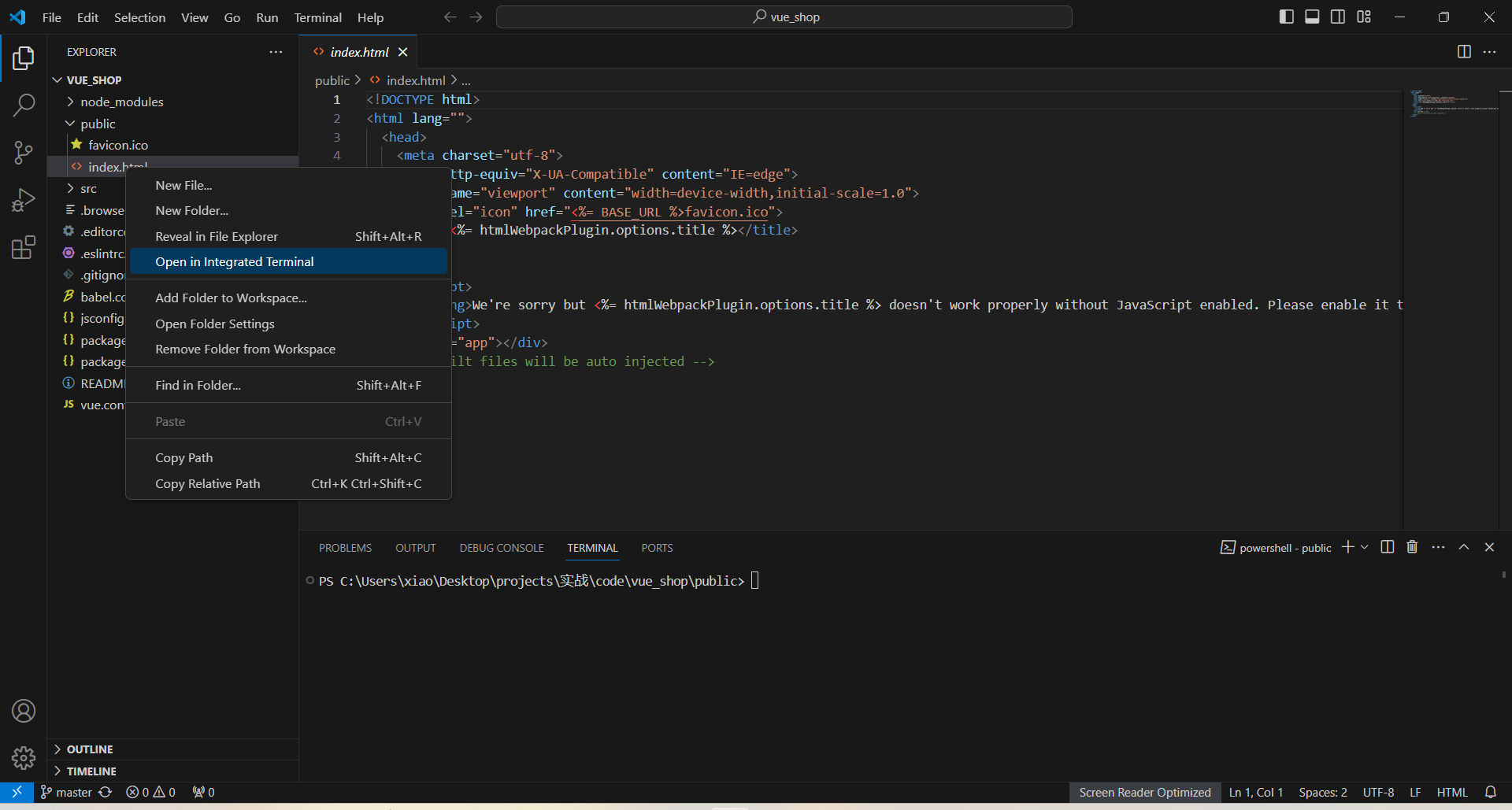Close the index.html editor tab
Screen dimensions: 1512x810
pyautogui.click(x=402, y=52)
